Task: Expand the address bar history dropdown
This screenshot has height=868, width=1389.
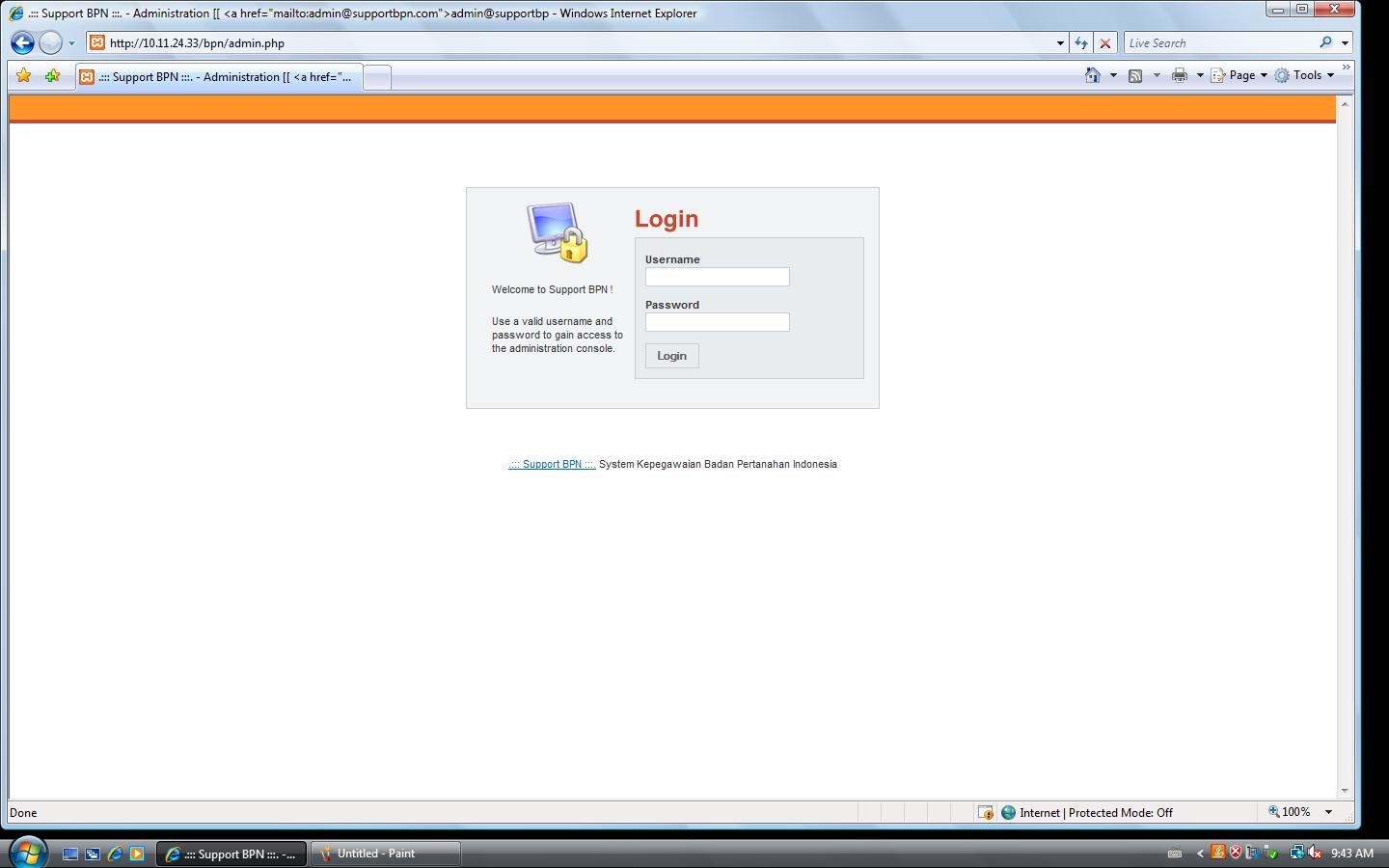Action: (x=1060, y=43)
